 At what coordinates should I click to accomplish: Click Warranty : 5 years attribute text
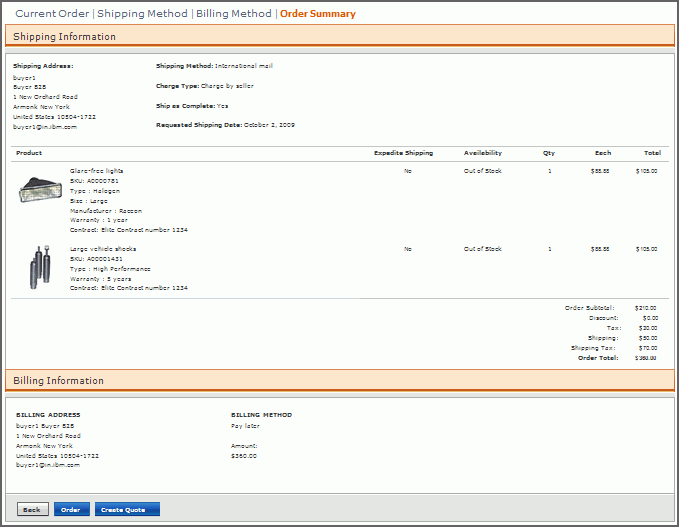100,279
